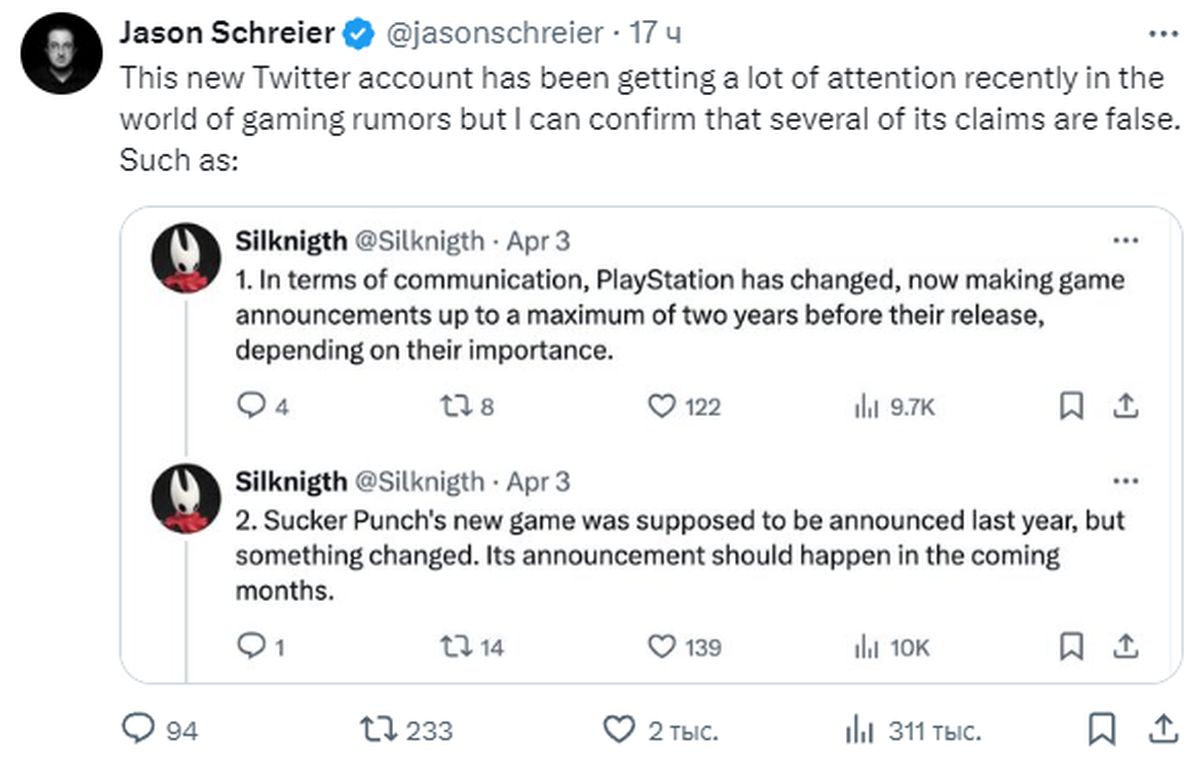
Task: Reply to the first Silknigth tweet with 4 replies
Action: click(249, 406)
